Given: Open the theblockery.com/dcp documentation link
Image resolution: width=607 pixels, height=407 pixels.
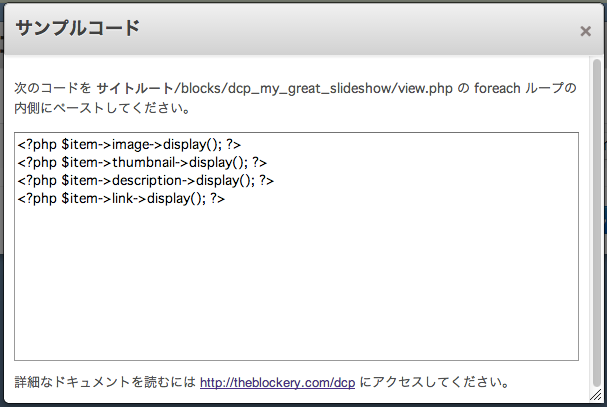Looking at the screenshot, I should pyautogui.click(x=277, y=382).
